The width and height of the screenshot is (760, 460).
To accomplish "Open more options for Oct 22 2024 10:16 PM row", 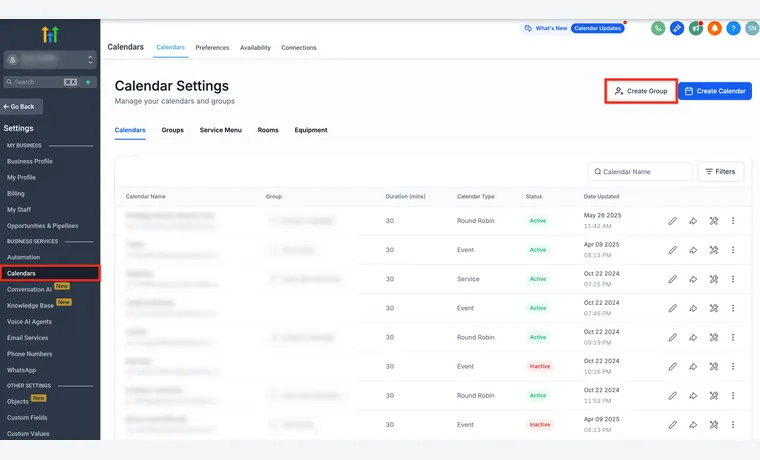I will [x=733, y=366].
